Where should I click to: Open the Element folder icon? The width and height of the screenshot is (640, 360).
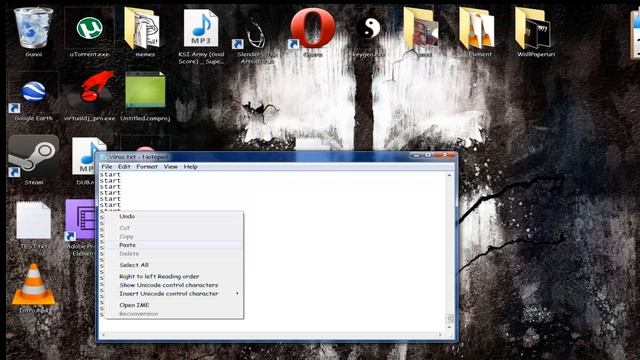tap(476, 28)
